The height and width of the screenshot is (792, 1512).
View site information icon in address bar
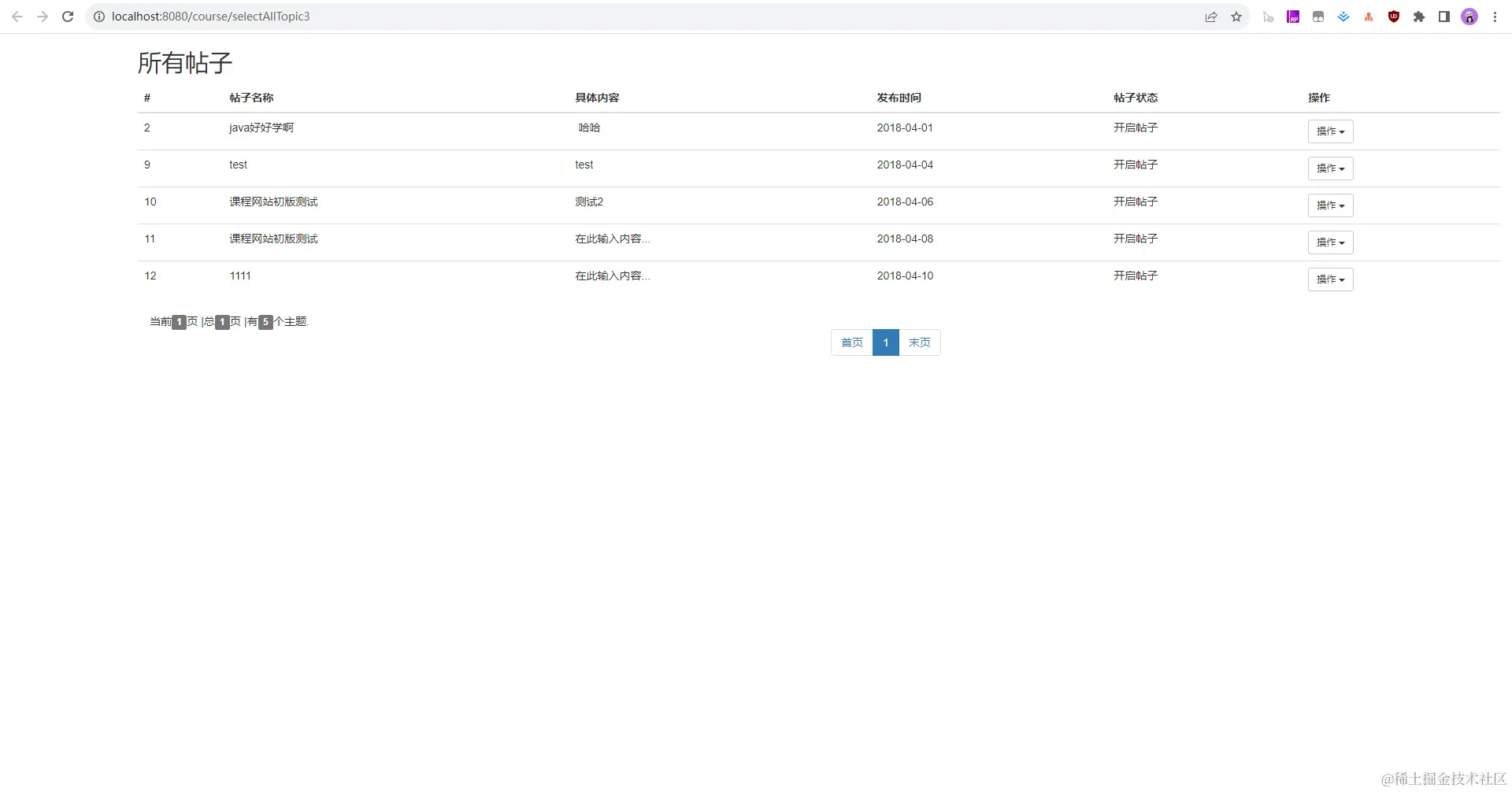click(99, 17)
